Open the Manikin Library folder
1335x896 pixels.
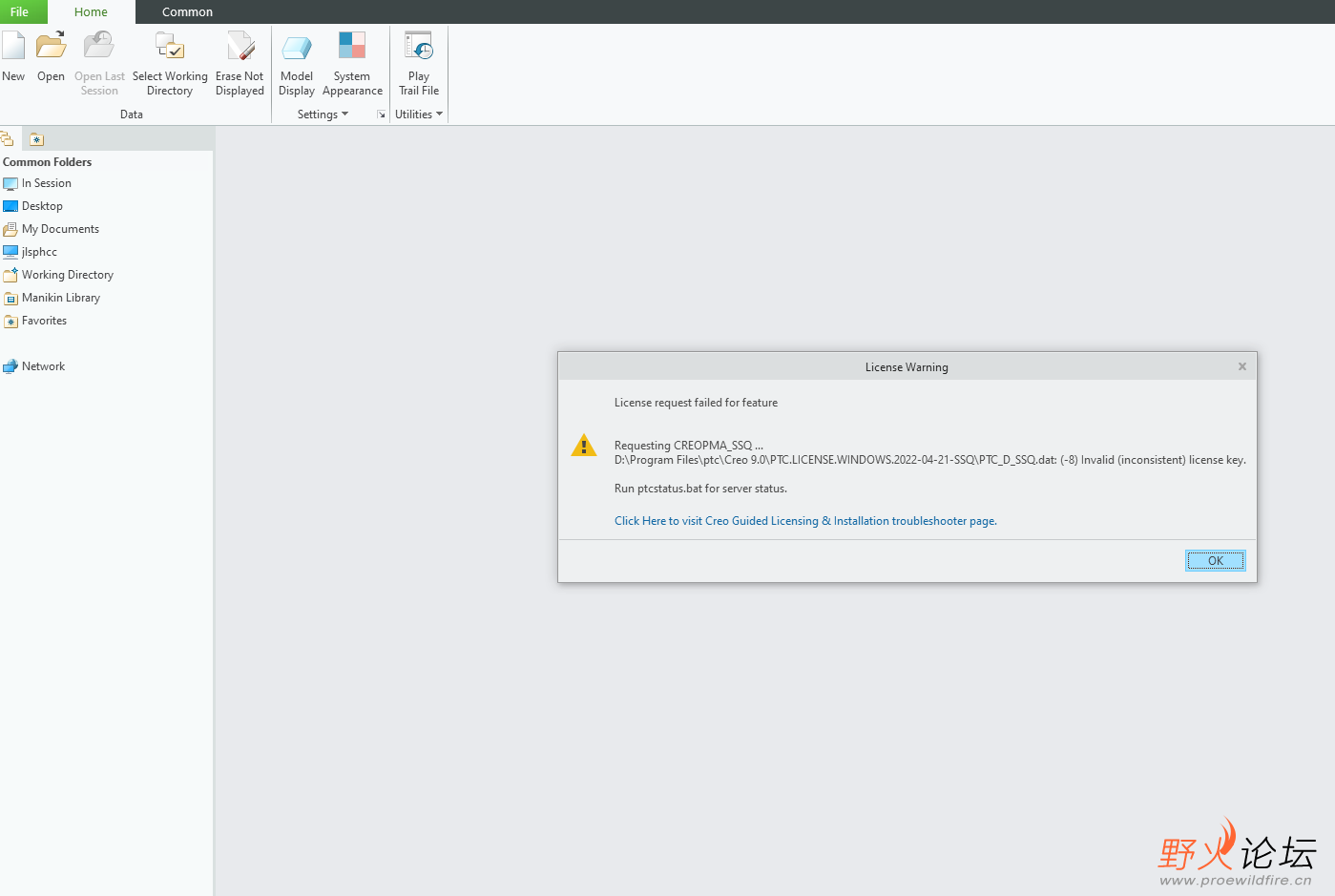(x=52, y=298)
